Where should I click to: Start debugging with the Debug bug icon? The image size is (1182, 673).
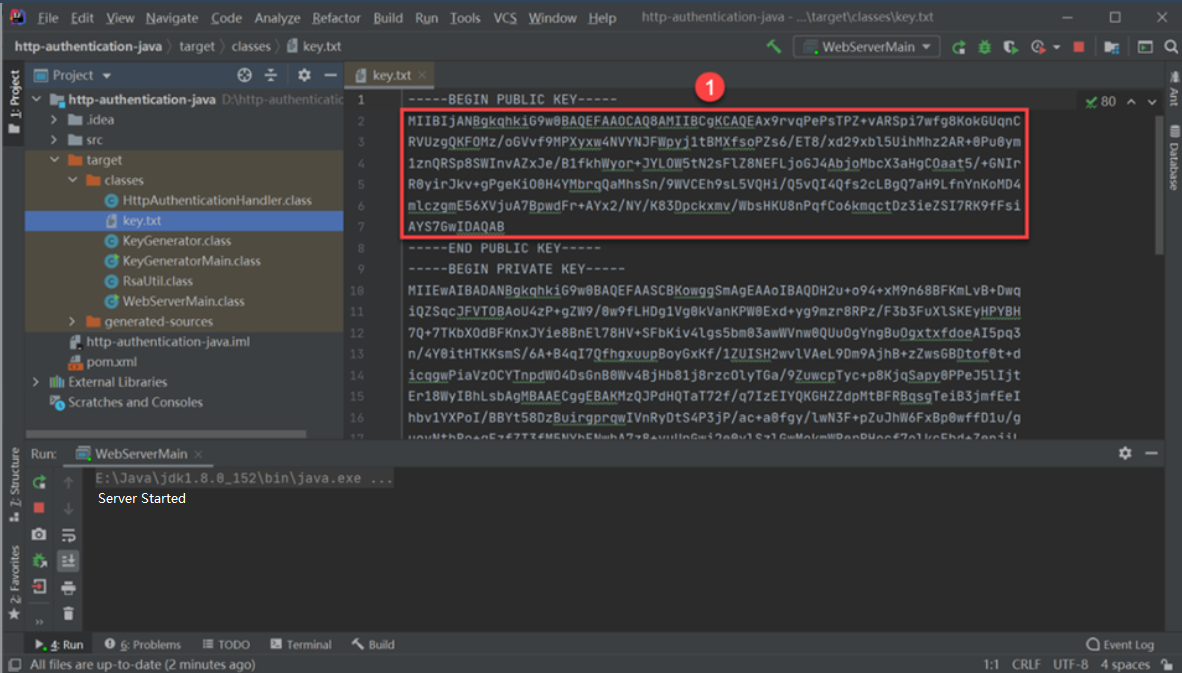pos(983,45)
